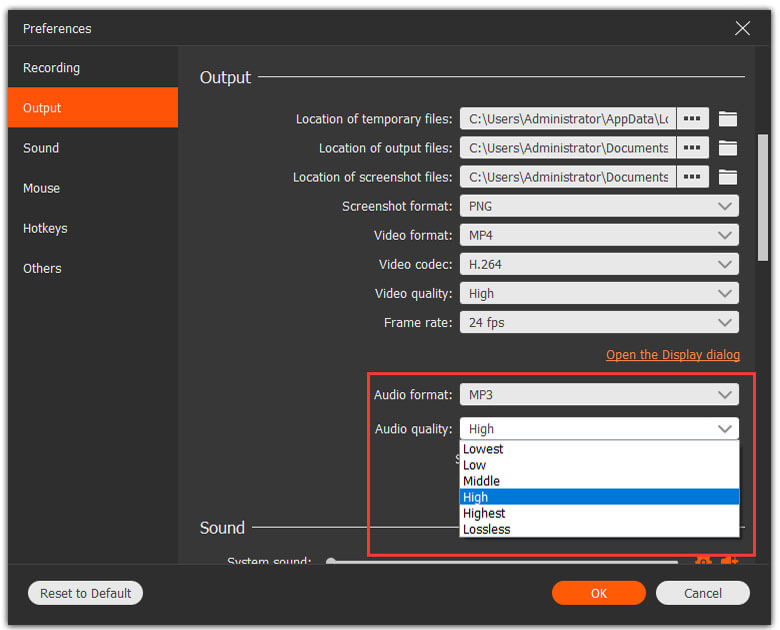Go to the Sound preferences tab
The width and height of the screenshot is (780, 630).
click(x=93, y=148)
